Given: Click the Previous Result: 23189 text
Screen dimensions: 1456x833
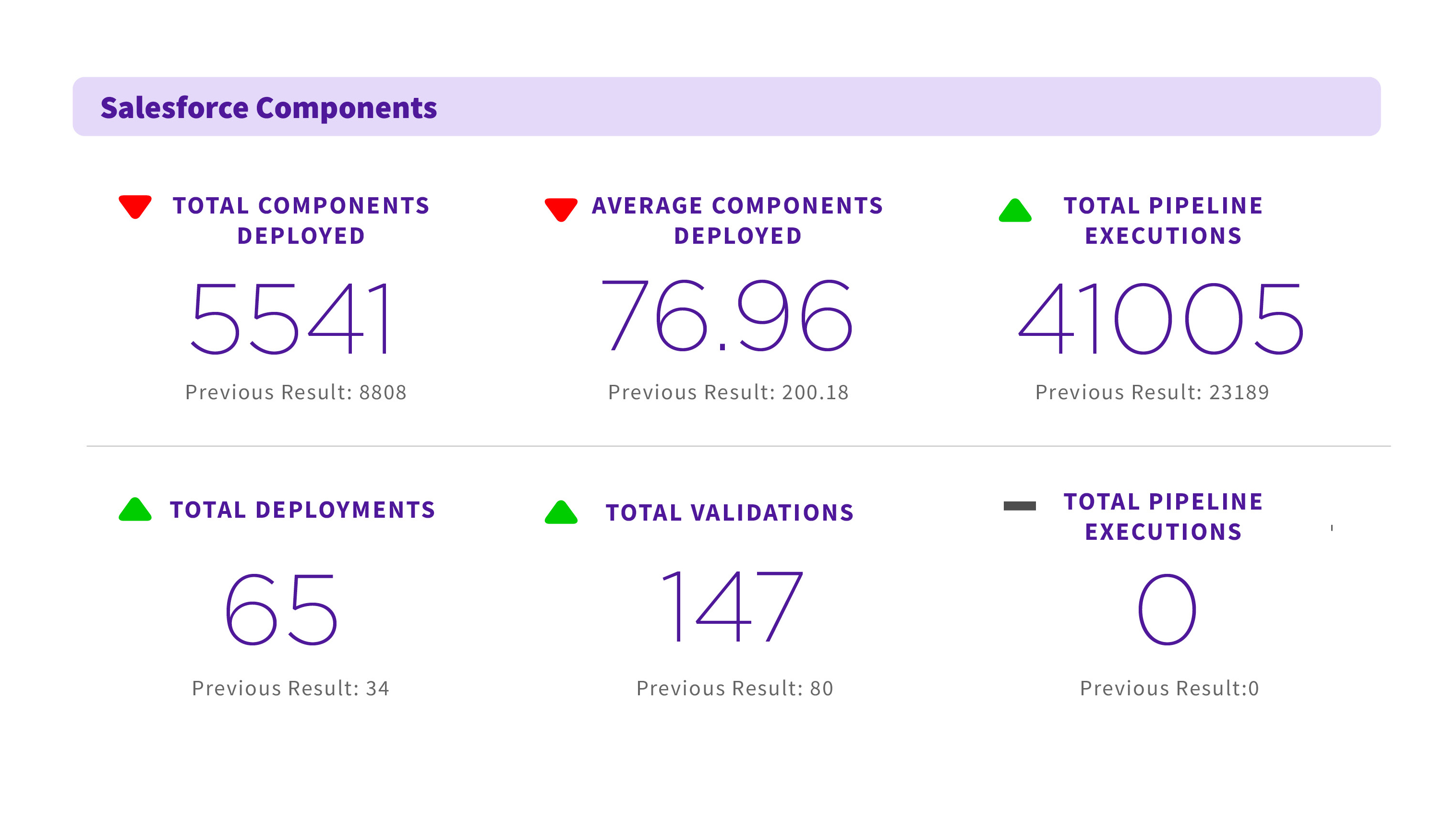Looking at the screenshot, I should coord(1152,393).
